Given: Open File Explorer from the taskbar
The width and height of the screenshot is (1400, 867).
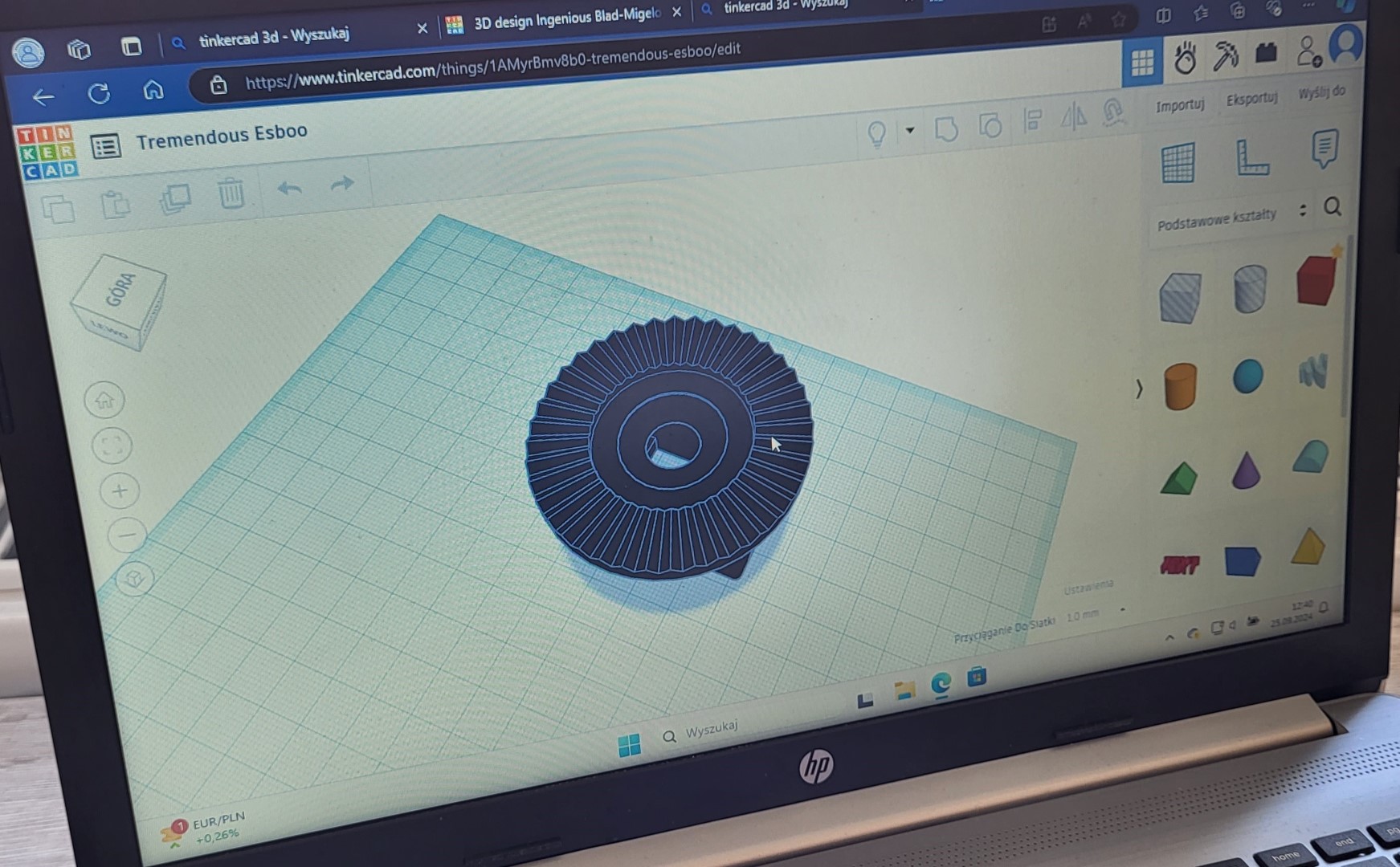Looking at the screenshot, I should tap(904, 690).
